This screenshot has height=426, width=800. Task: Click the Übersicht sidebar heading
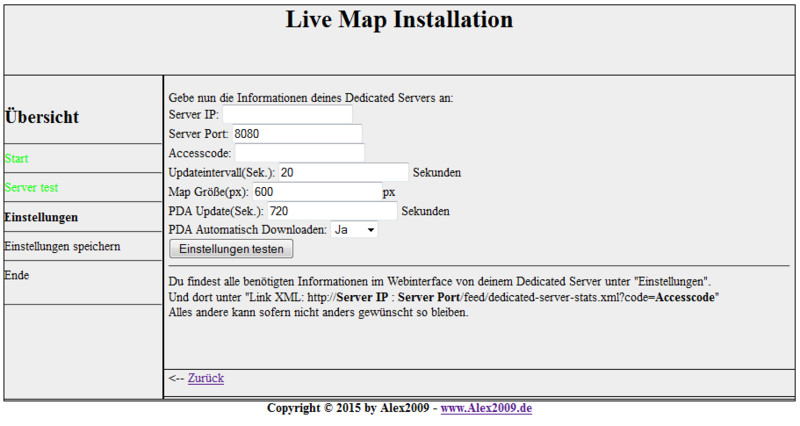click(42, 117)
